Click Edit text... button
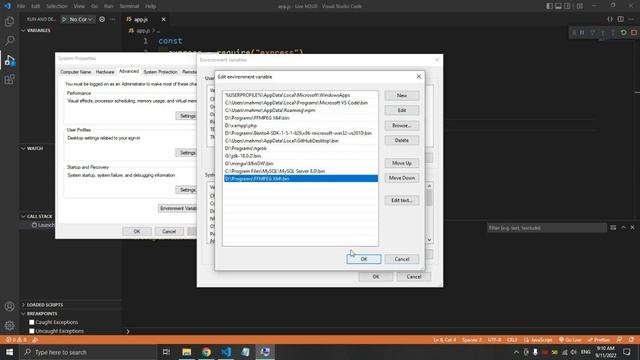Image resolution: width=640 pixels, height=360 pixels. tap(402, 200)
